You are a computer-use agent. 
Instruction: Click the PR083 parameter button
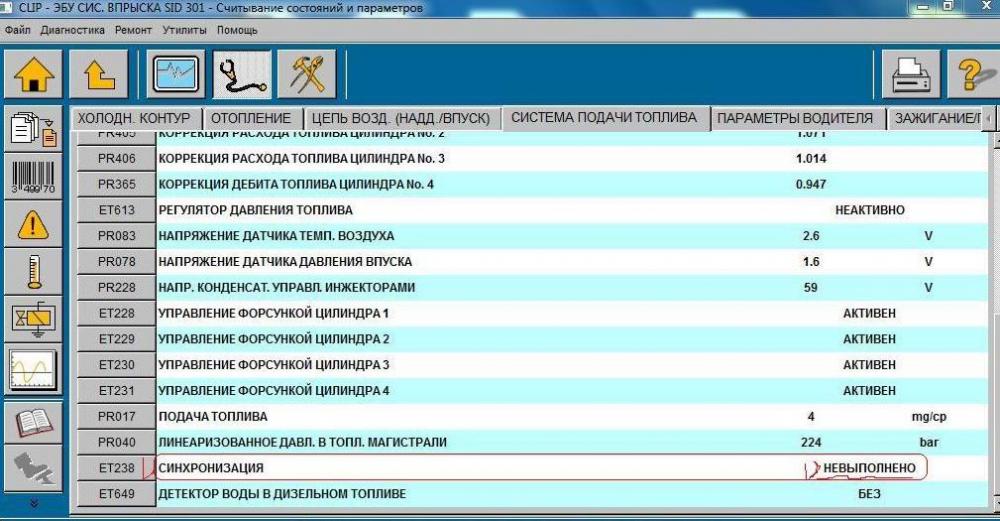[117, 236]
